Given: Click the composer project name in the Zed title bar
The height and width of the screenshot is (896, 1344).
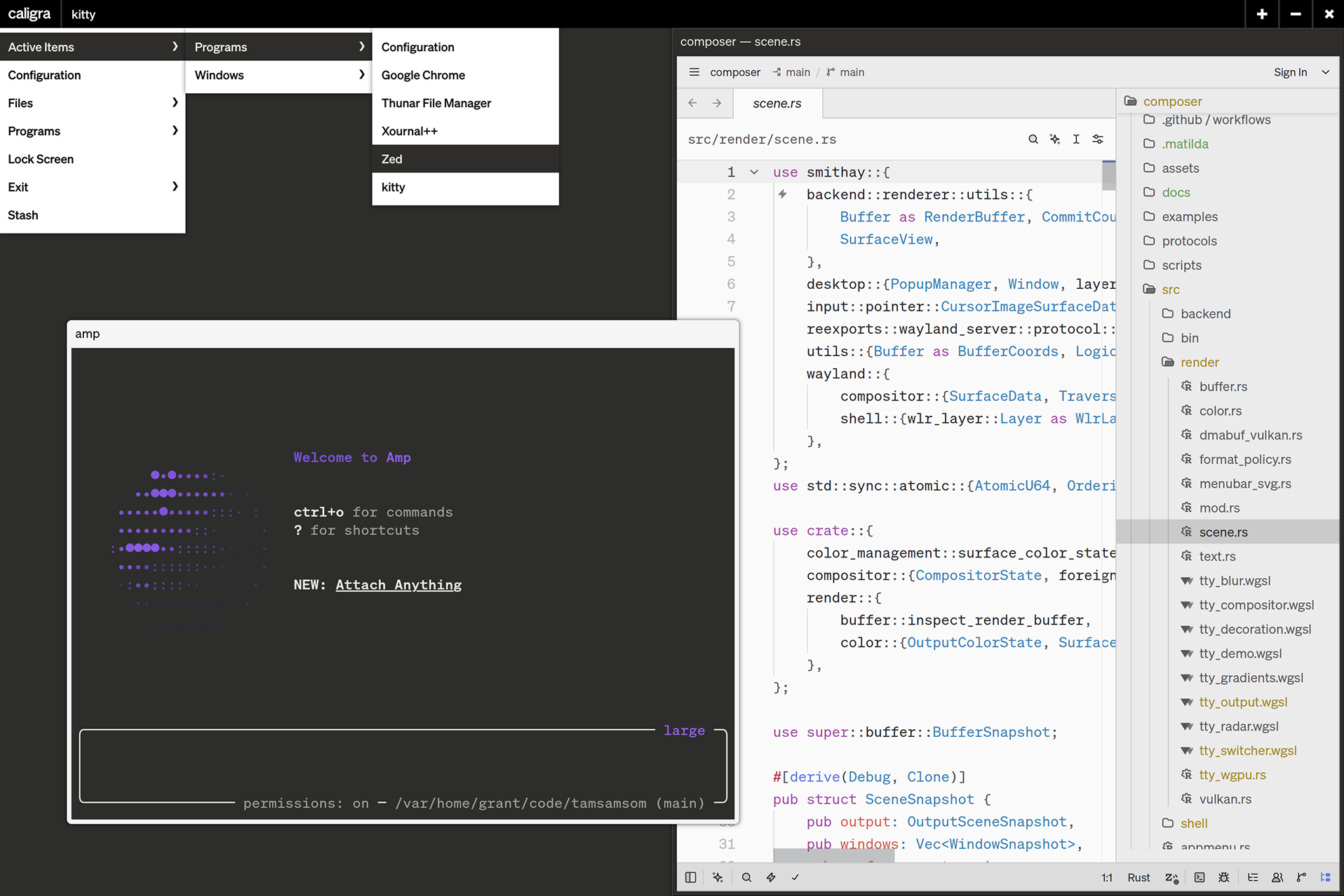Looking at the screenshot, I should [x=735, y=72].
